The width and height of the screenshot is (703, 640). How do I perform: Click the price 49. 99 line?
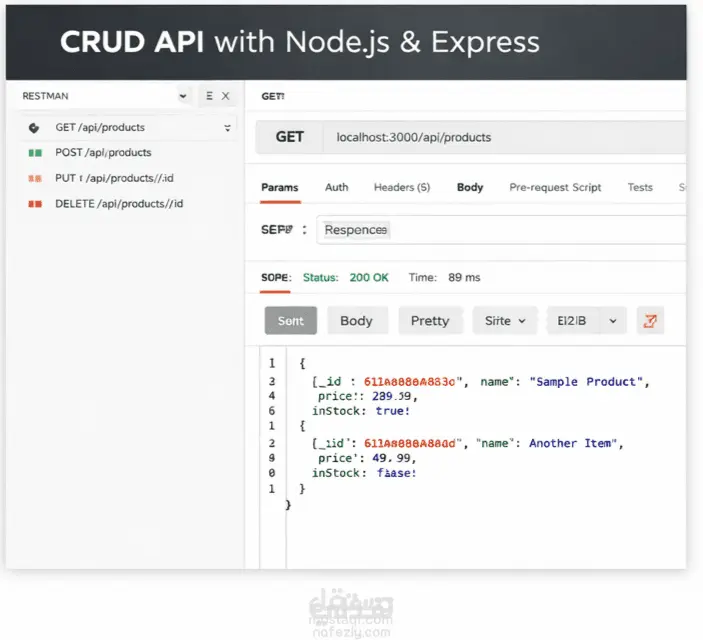tap(368, 458)
